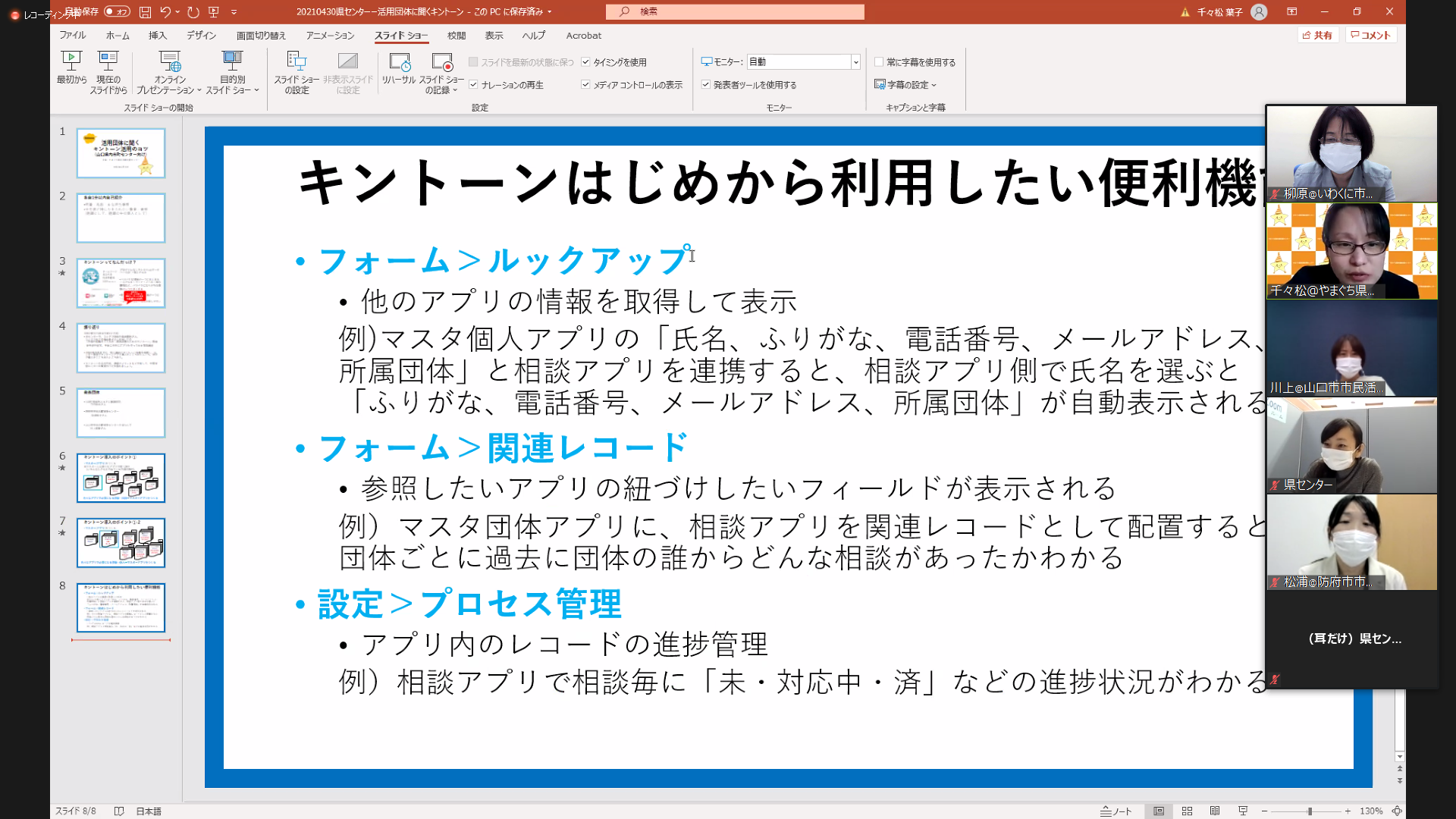
Task: Switch to the デザイン tab
Action: [x=201, y=35]
